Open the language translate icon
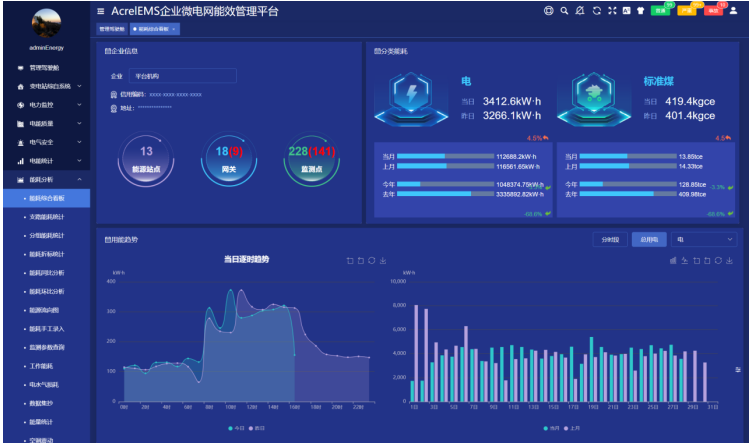Viewport: 754px width, 447px height. coord(627,11)
